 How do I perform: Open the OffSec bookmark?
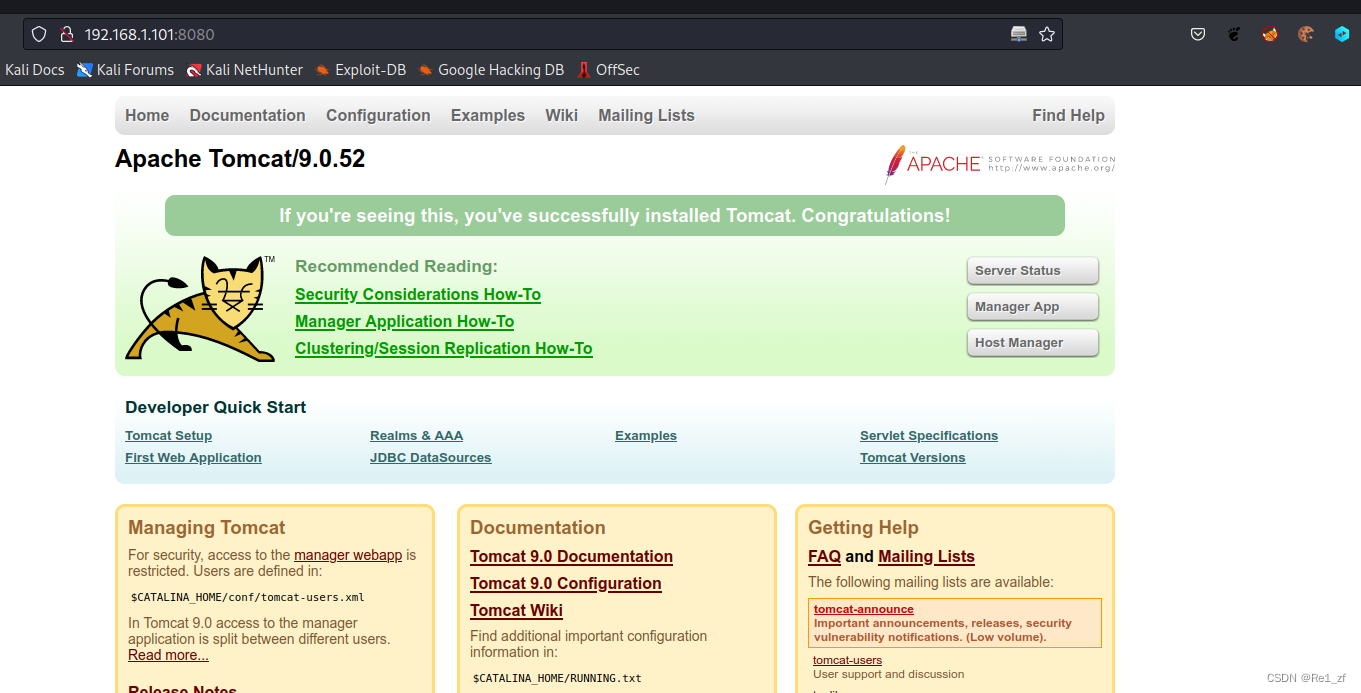tap(608, 70)
